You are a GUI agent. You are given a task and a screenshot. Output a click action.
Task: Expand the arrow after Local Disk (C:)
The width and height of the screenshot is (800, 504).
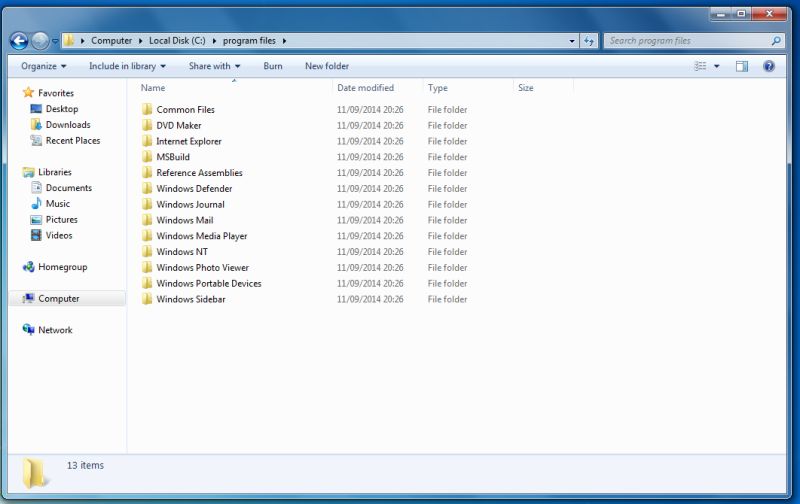pyautogui.click(x=214, y=41)
